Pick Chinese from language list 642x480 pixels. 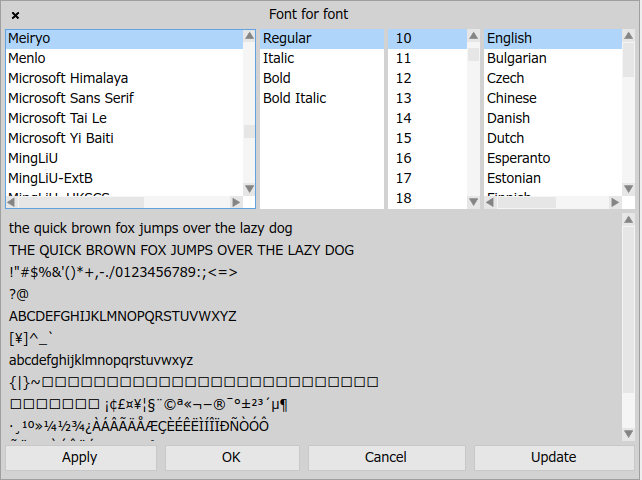pos(553,98)
